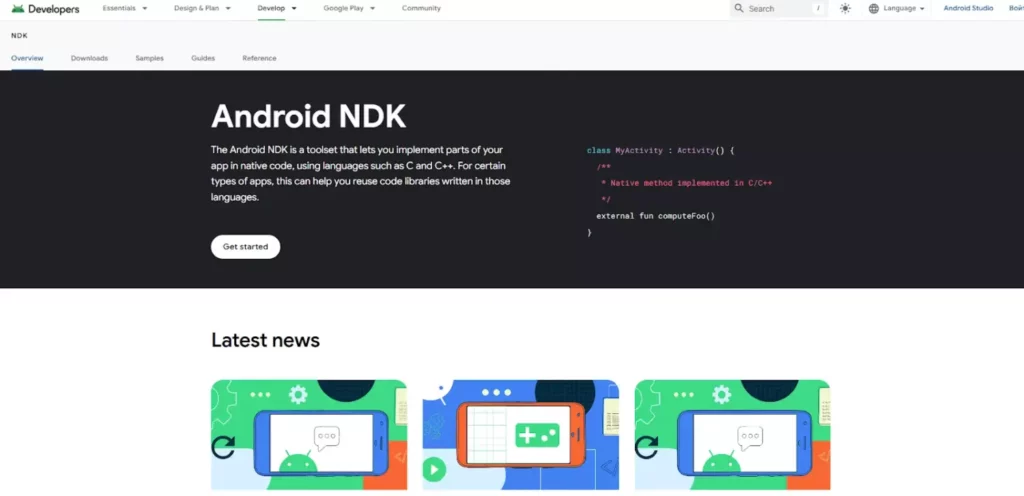The image size is (1024, 496).
Task: Expand the Essentials dropdown menu
Action: (x=125, y=8)
